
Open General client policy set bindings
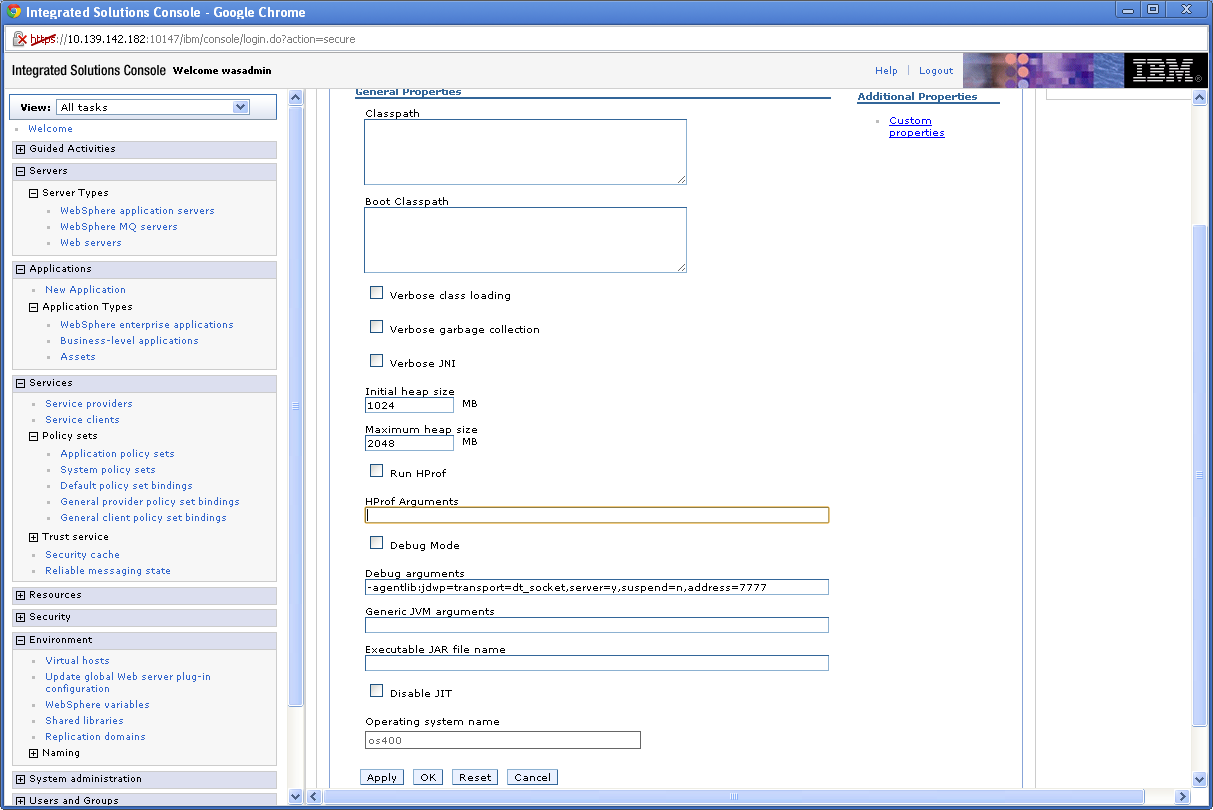[143, 518]
